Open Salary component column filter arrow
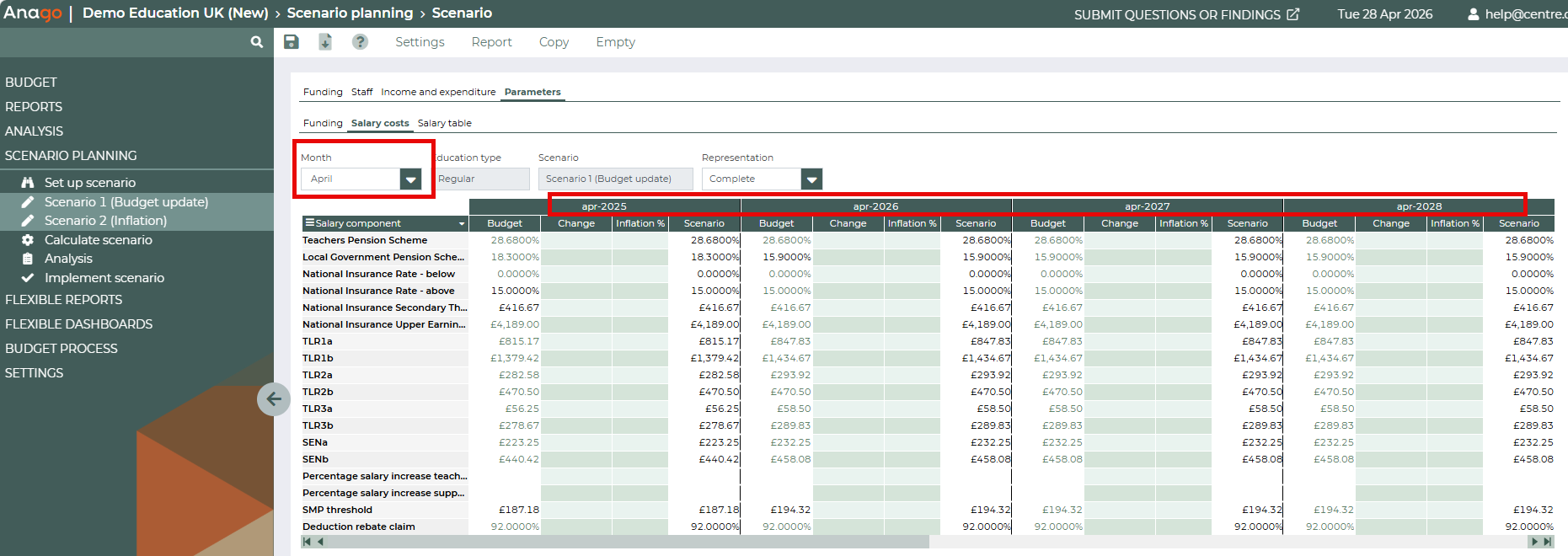Screen dimensions: 1568x556 [462, 224]
